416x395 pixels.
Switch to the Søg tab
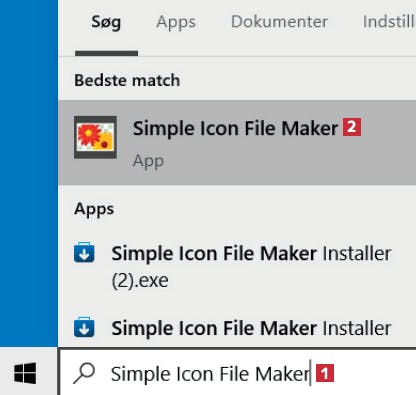click(x=106, y=23)
